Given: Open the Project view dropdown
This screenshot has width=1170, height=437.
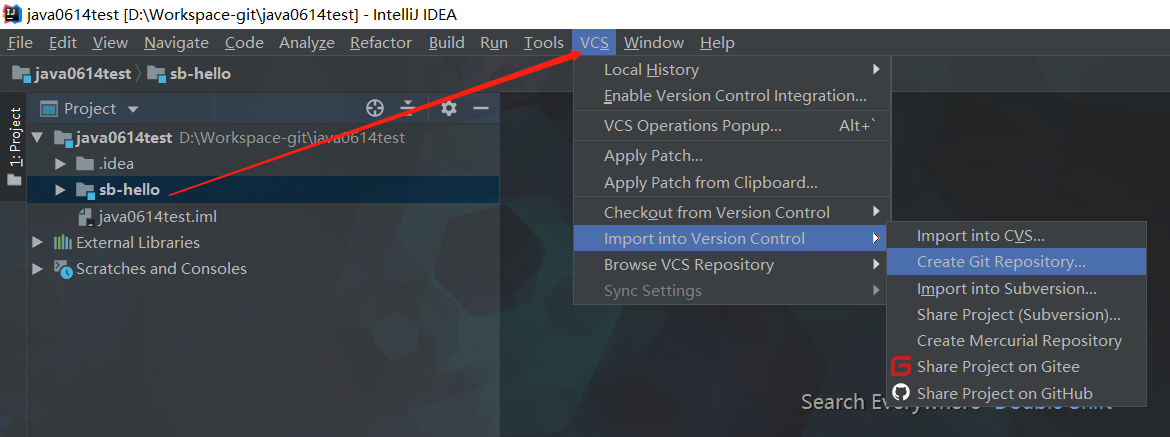Looking at the screenshot, I should pyautogui.click(x=133, y=108).
